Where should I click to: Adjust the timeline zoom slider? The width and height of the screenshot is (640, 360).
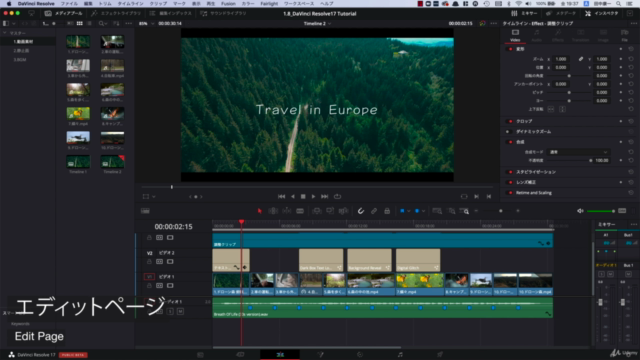pos(501,211)
